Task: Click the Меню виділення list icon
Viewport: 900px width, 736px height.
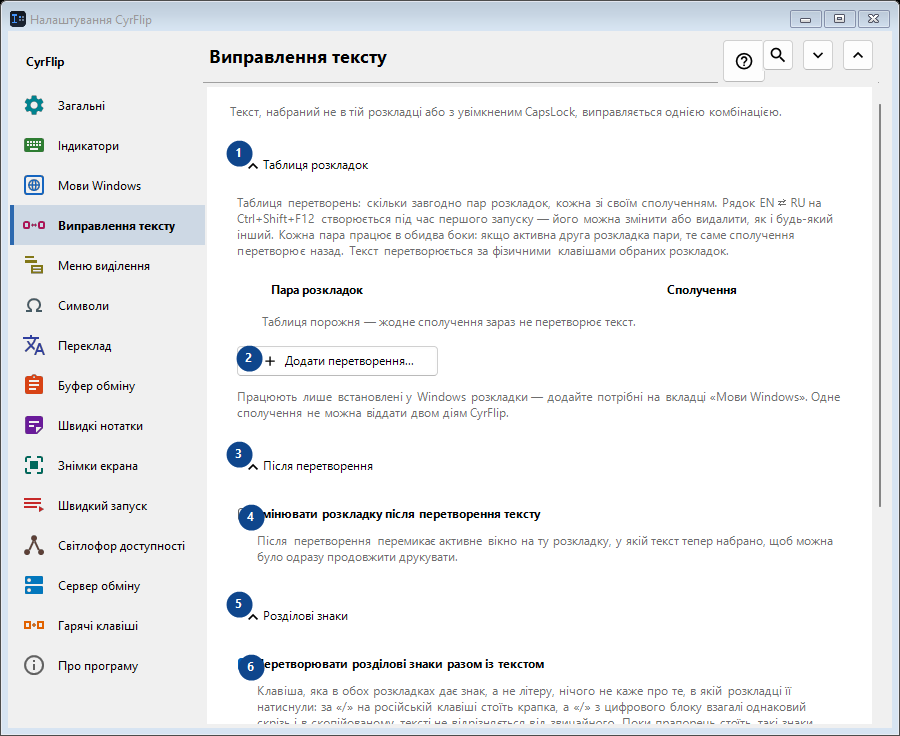Action: point(34,265)
